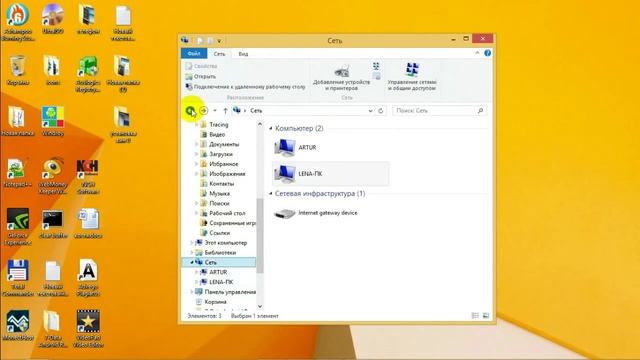Collapse the Сетевая инфраструктура (1) group
The image size is (640, 360).
point(271,193)
